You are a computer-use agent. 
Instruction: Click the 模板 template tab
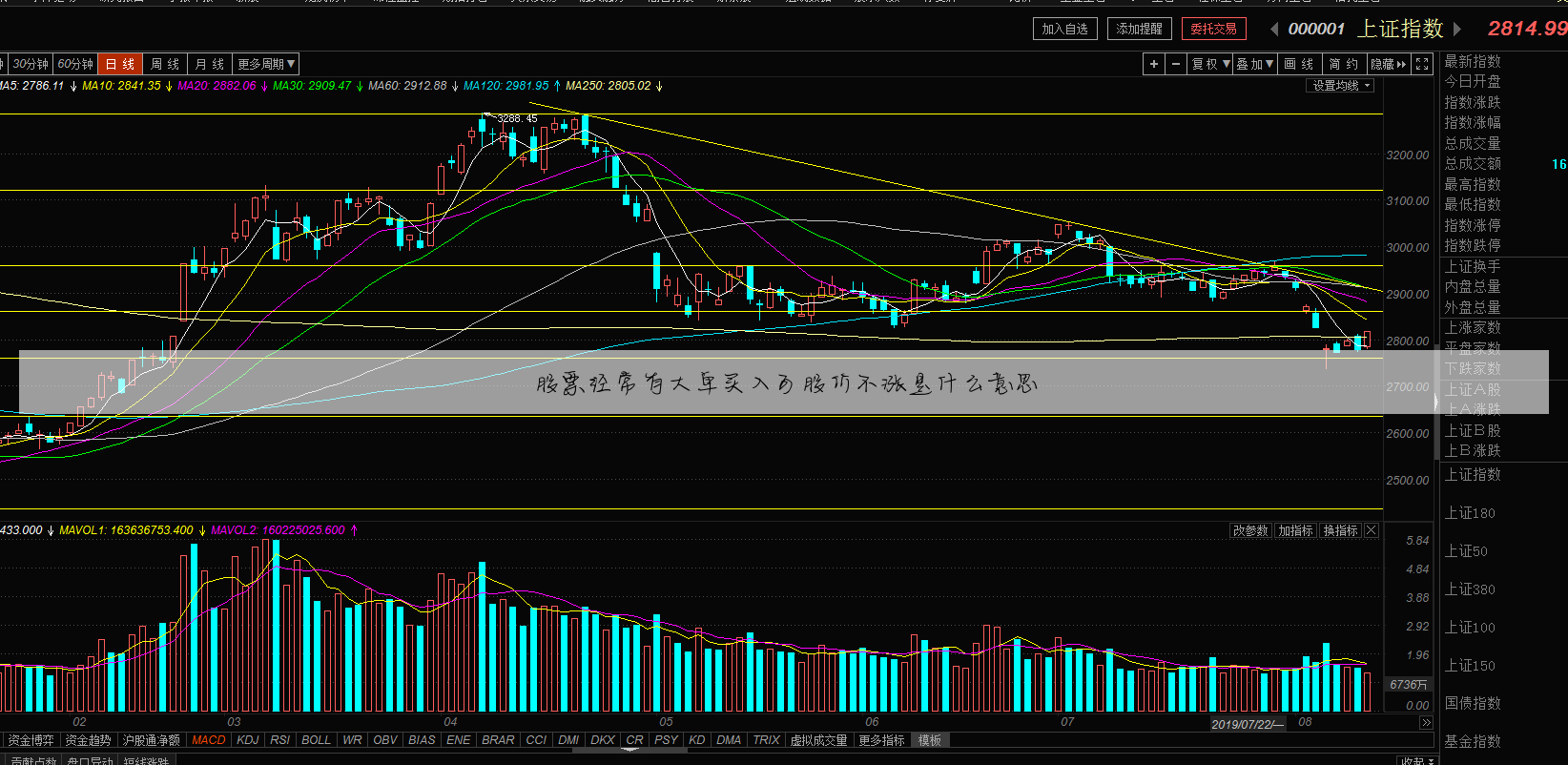(930, 740)
